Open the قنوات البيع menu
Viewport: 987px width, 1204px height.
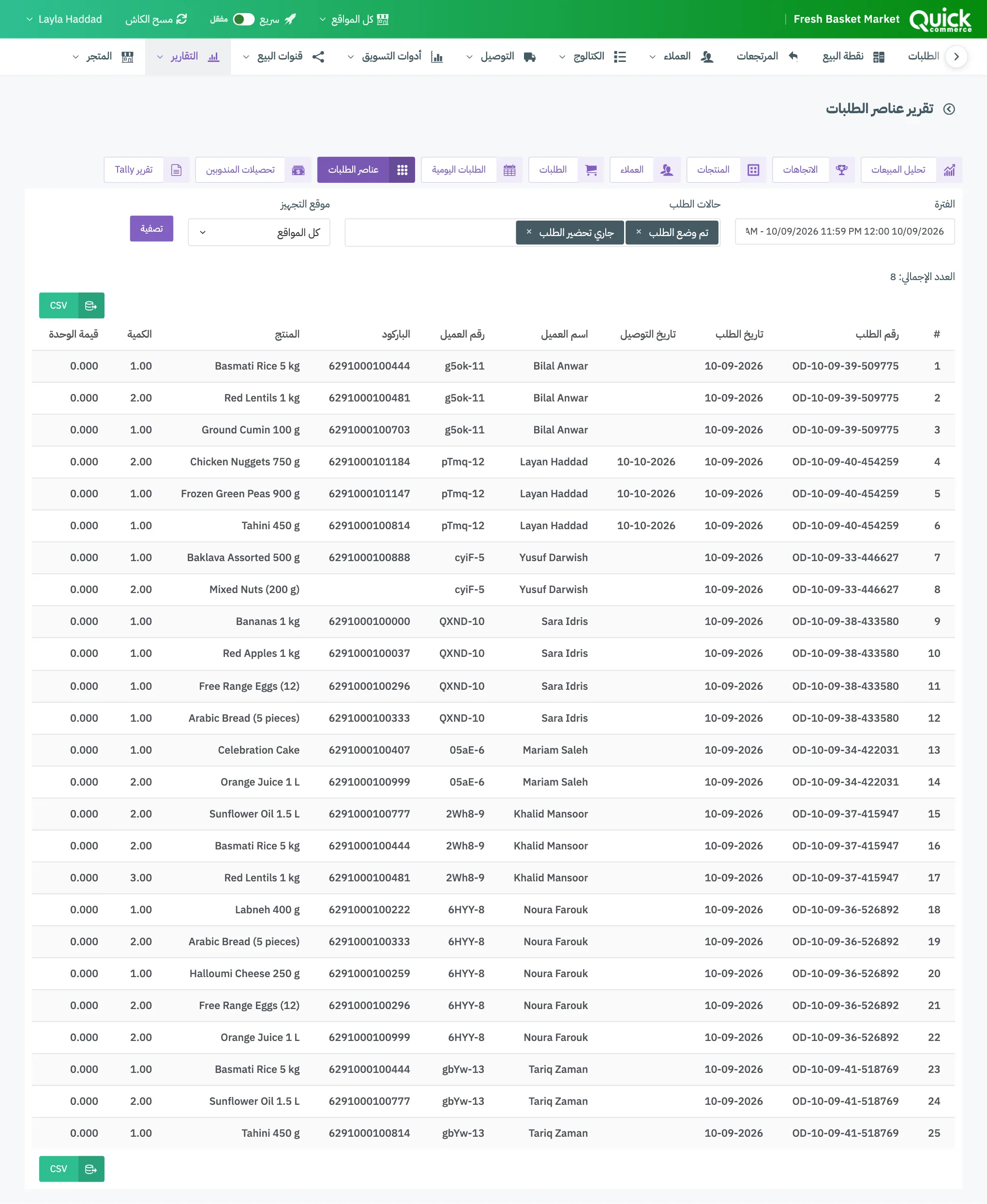(x=283, y=56)
